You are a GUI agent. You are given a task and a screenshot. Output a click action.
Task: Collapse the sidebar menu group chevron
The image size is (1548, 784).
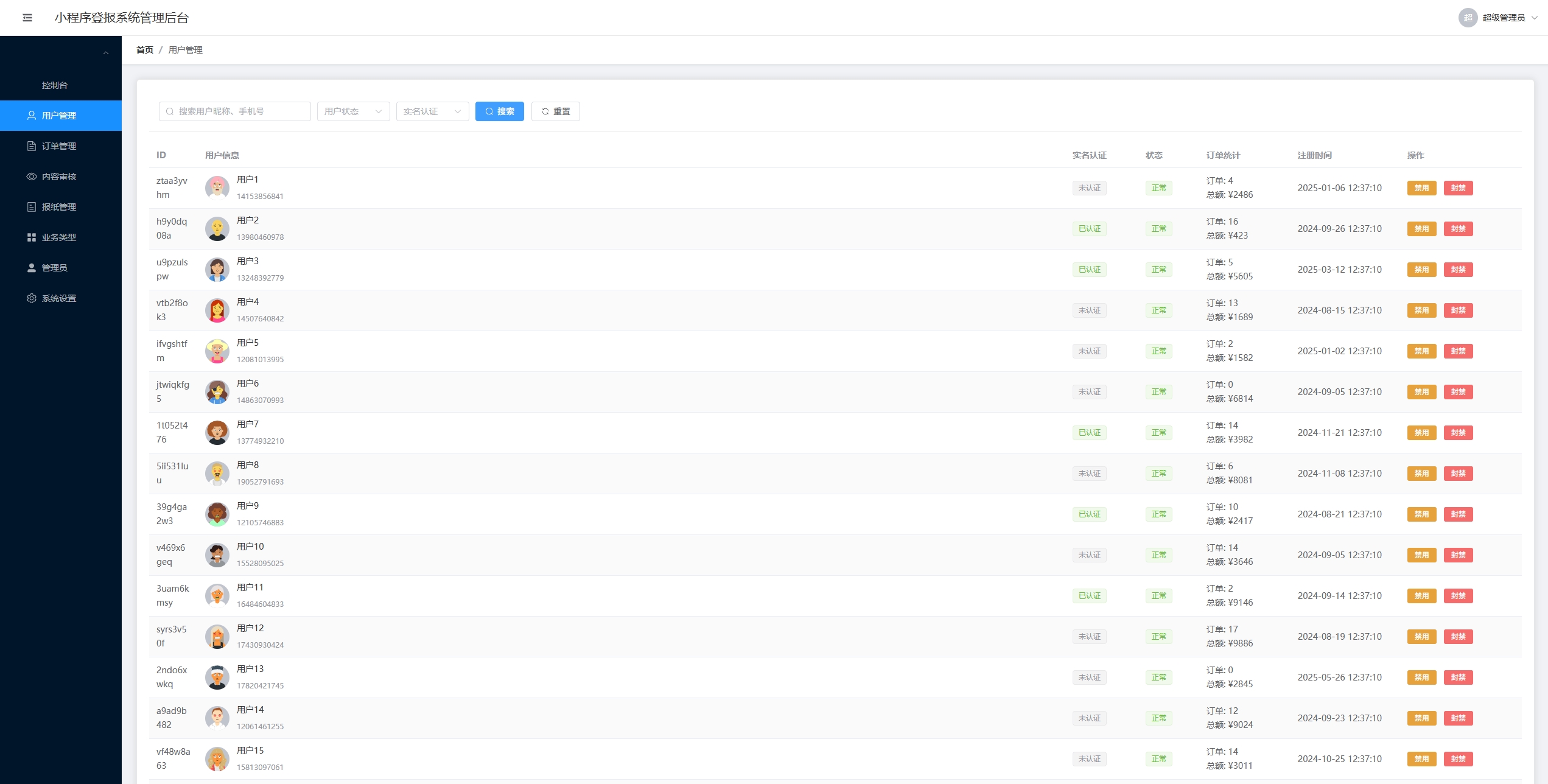106,53
